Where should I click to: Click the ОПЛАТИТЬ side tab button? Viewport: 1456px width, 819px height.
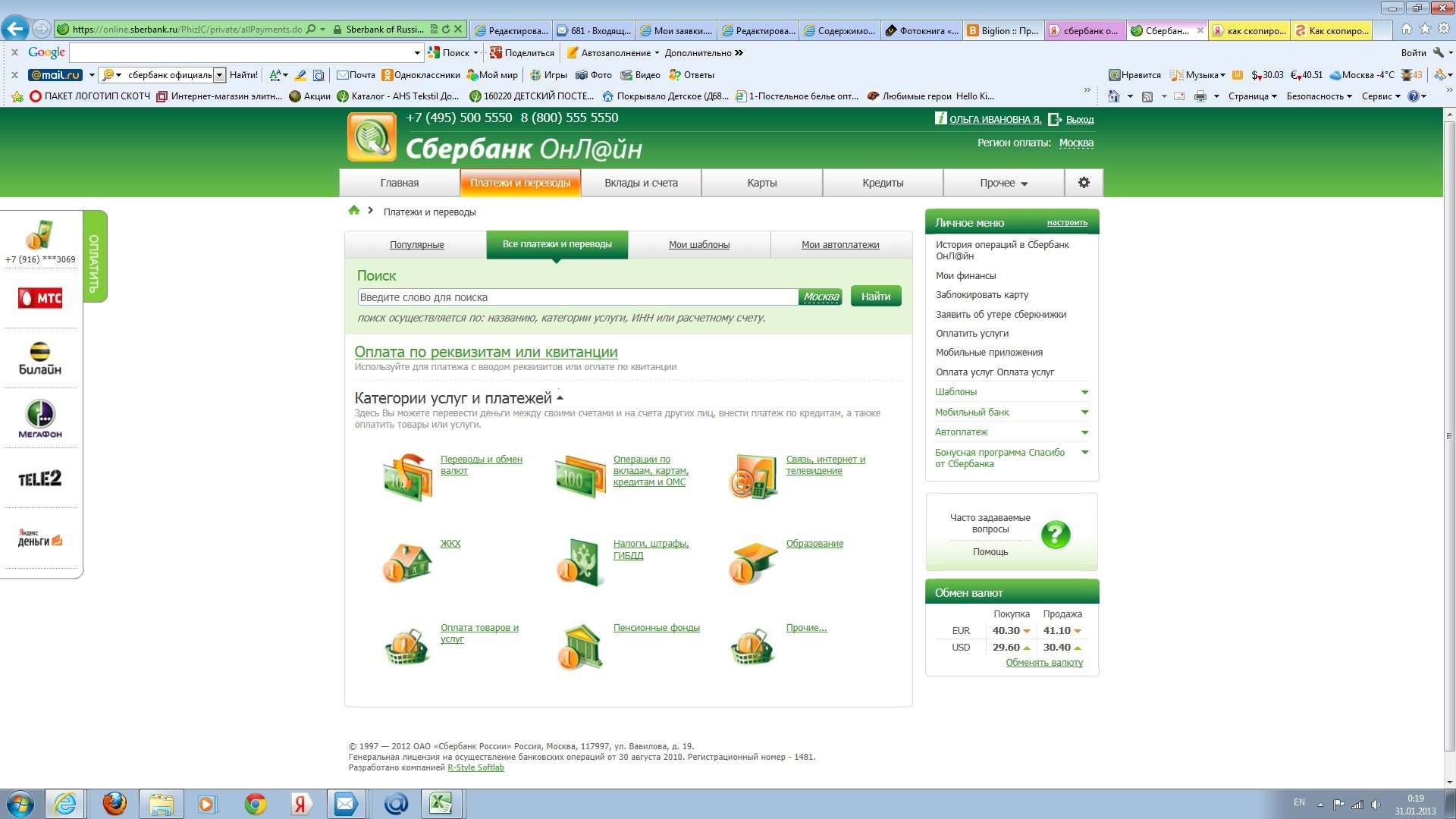(95, 256)
